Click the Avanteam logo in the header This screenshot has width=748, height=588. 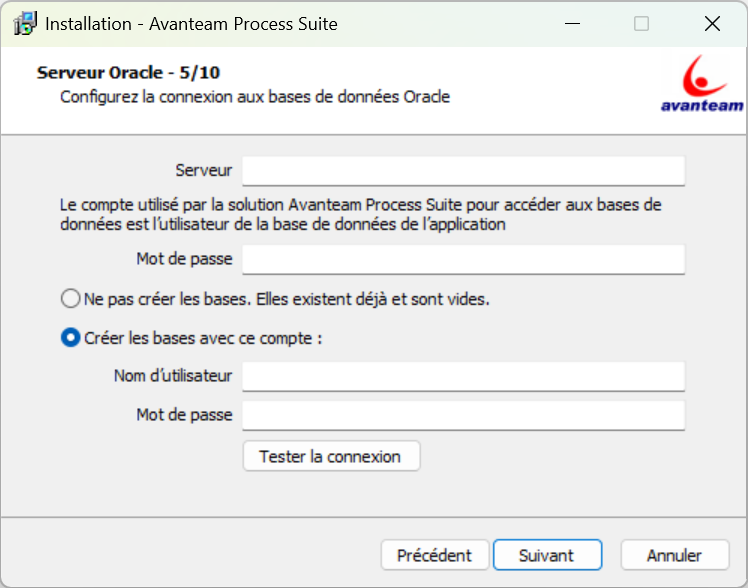[702, 84]
